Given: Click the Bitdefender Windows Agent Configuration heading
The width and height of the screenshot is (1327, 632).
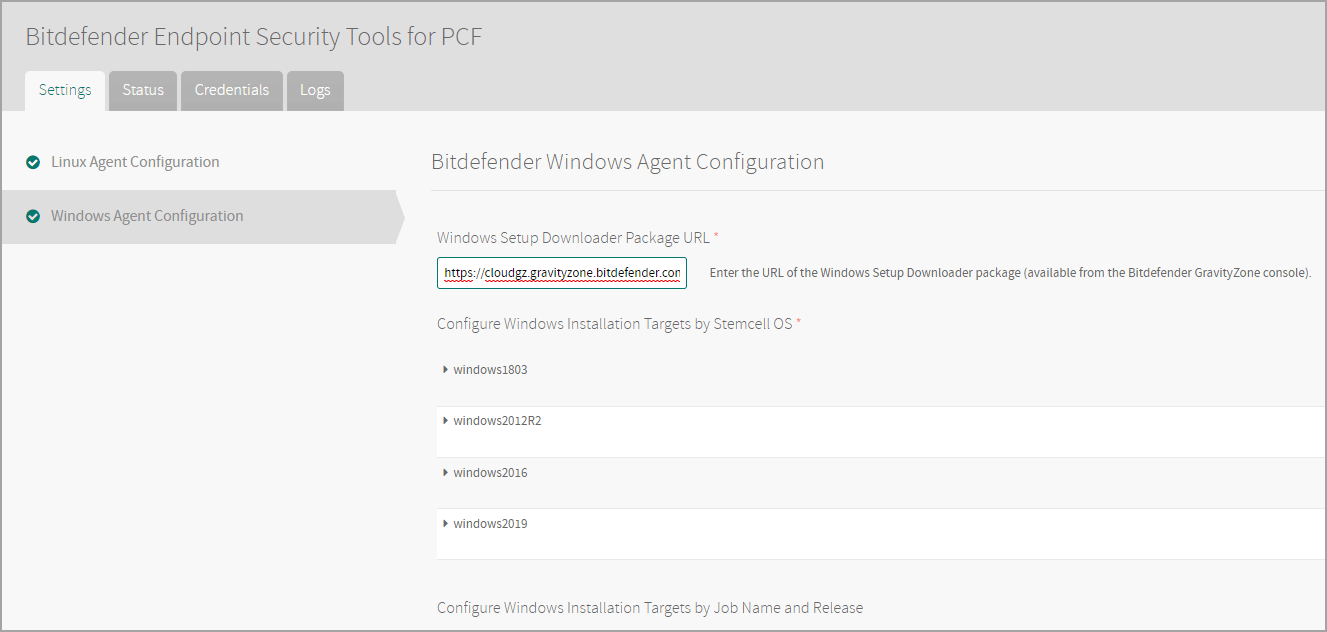Looking at the screenshot, I should tap(628, 161).
